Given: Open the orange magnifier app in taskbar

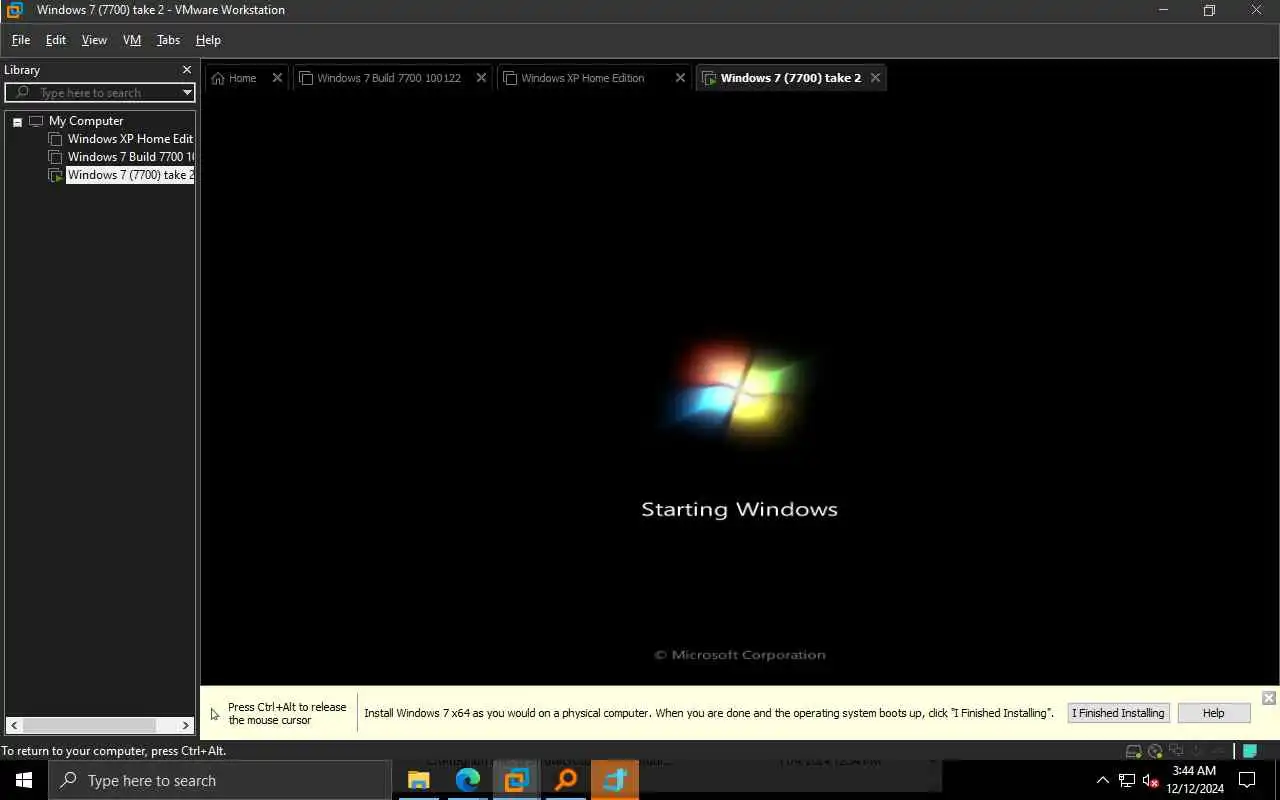Looking at the screenshot, I should point(566,780).
